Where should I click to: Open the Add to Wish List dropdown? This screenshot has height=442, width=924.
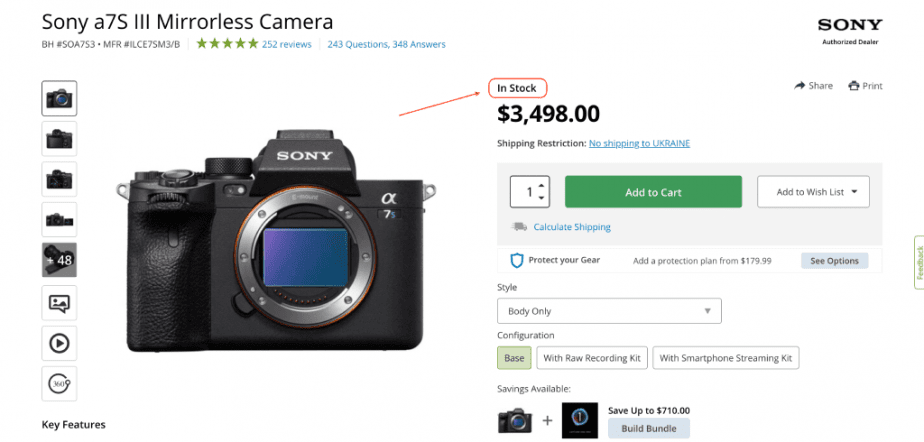(813, 192)
